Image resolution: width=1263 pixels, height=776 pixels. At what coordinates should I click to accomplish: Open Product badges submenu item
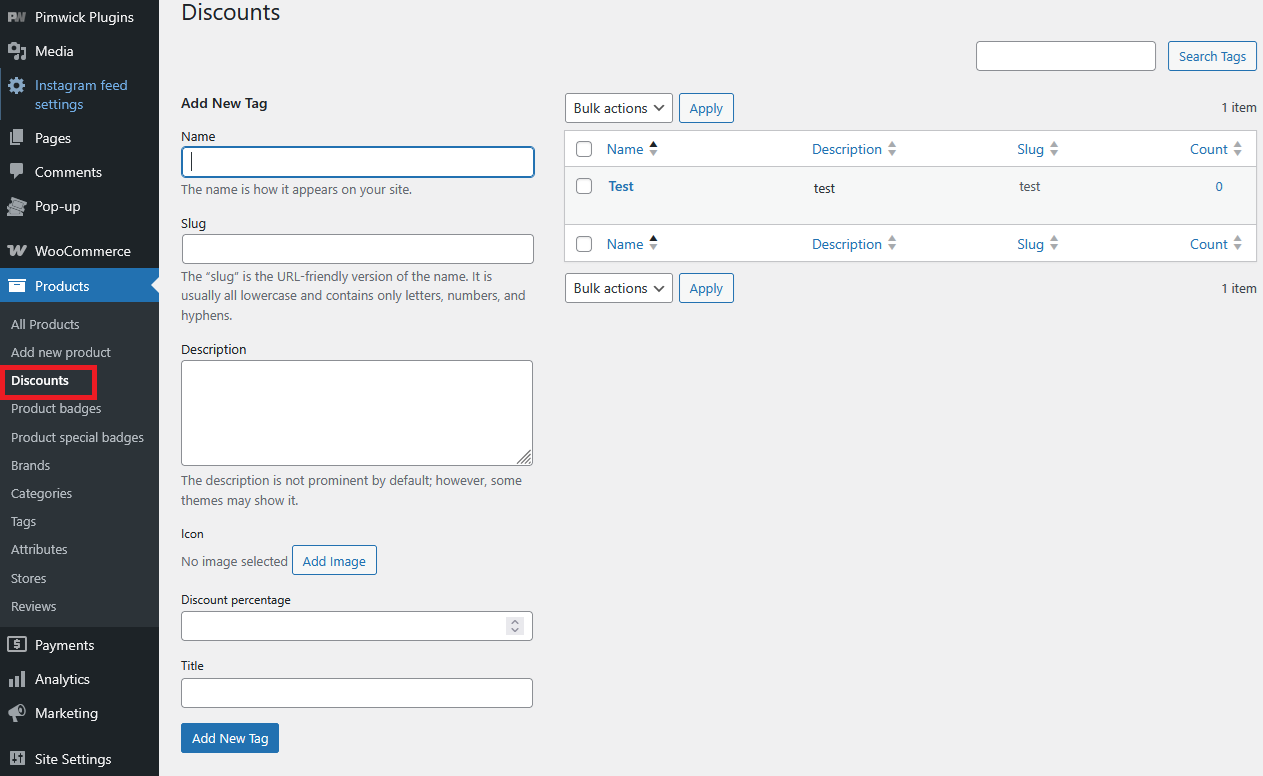pyautogui.click(x=56, y=408)
